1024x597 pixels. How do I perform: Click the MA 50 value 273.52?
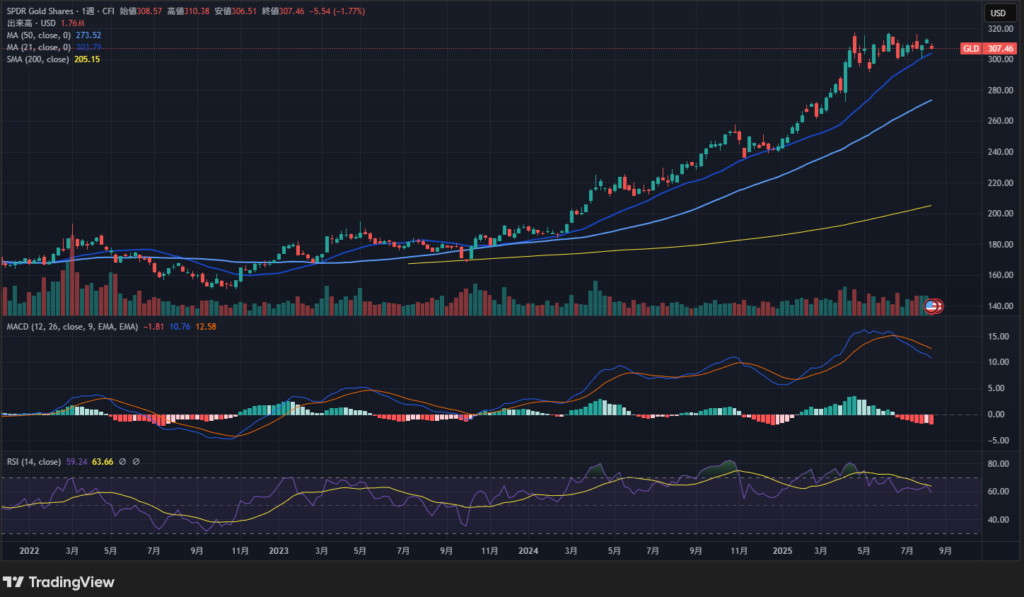click(88, 35)
